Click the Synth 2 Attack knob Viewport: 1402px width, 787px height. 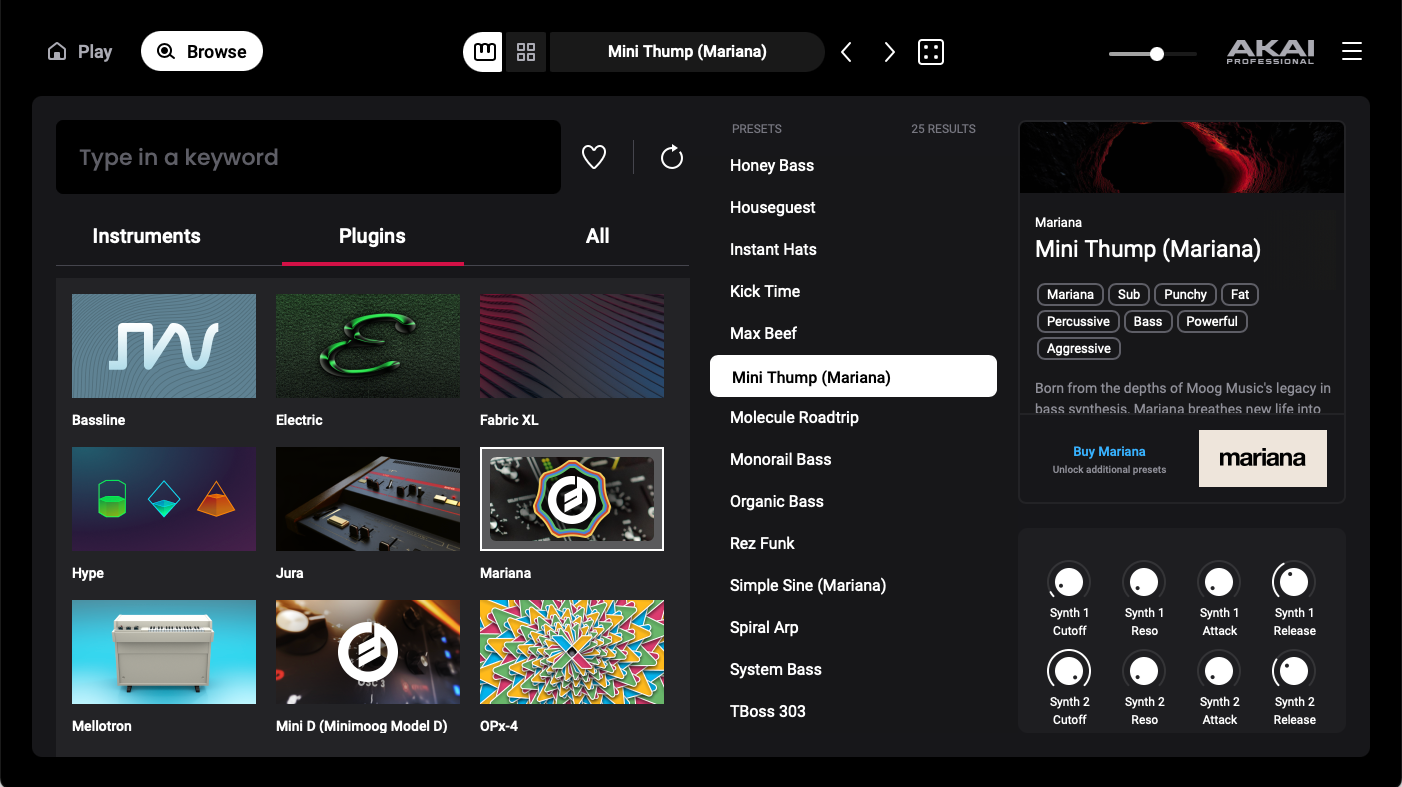click(x=1219, y=670)
